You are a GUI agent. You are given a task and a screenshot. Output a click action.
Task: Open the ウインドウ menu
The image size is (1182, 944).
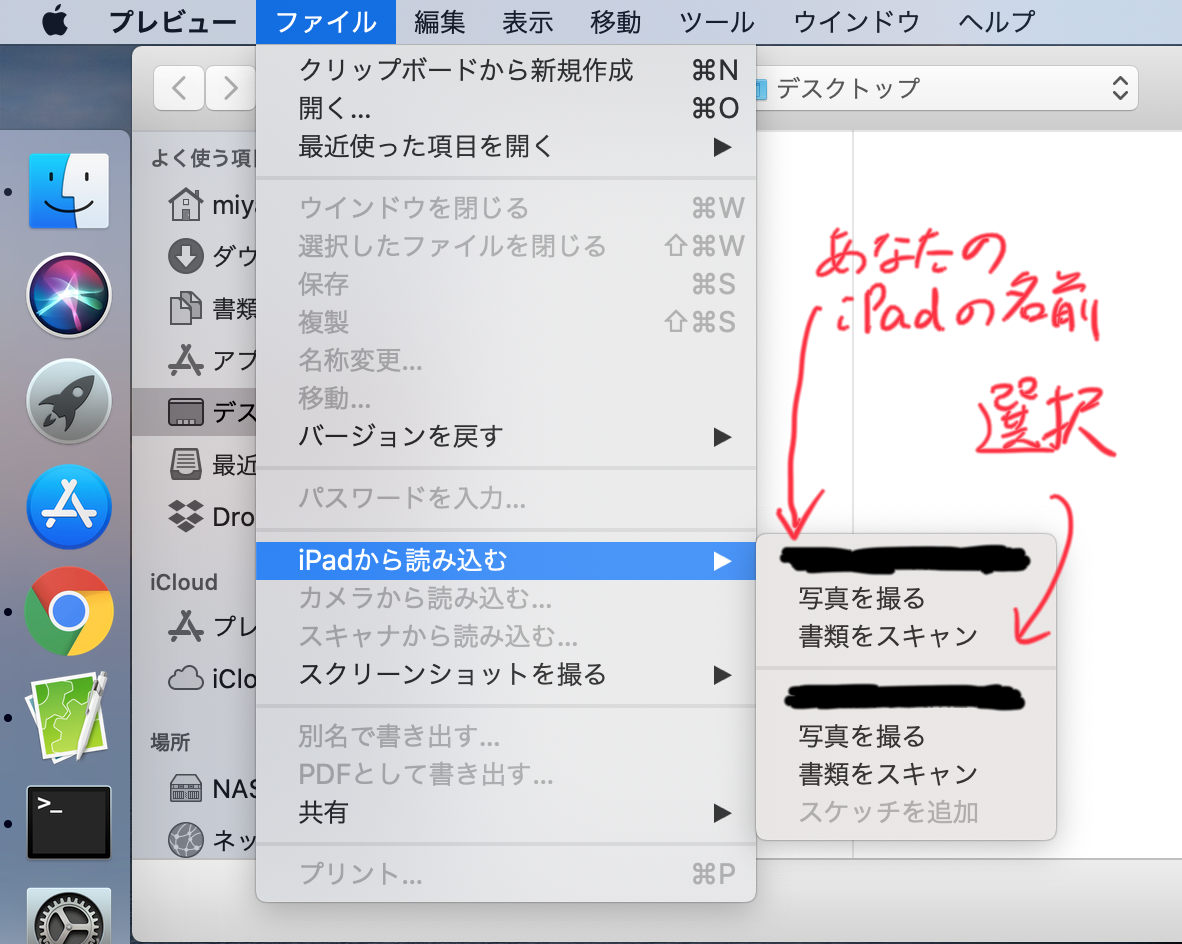click(x=857, y=22)
